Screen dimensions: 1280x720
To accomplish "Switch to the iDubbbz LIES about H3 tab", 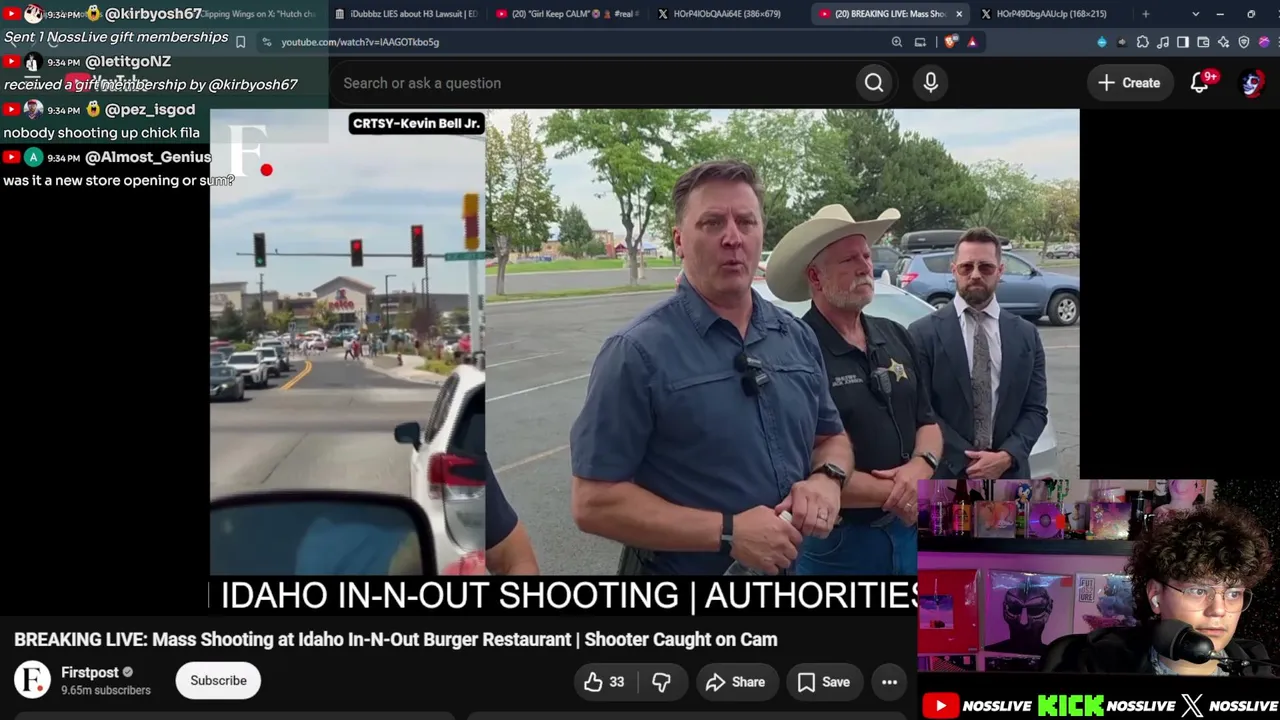I will (406, 14).
